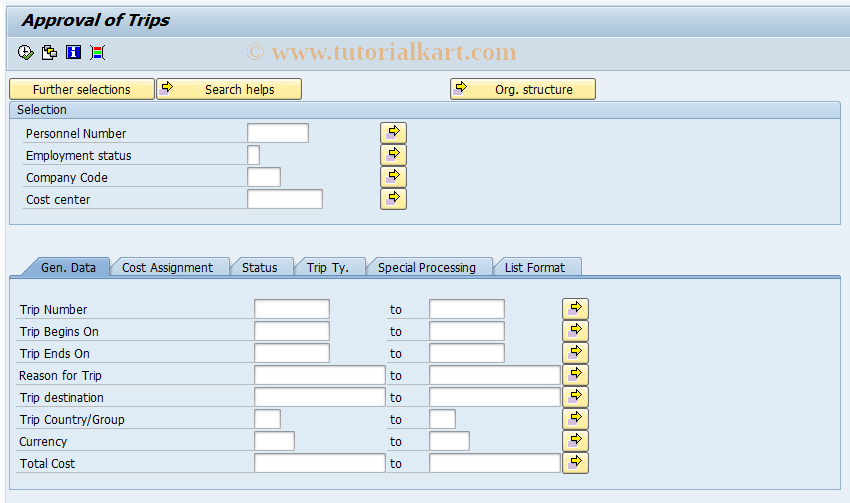
Task: Click the Currency from field
Action: (275, 441)
